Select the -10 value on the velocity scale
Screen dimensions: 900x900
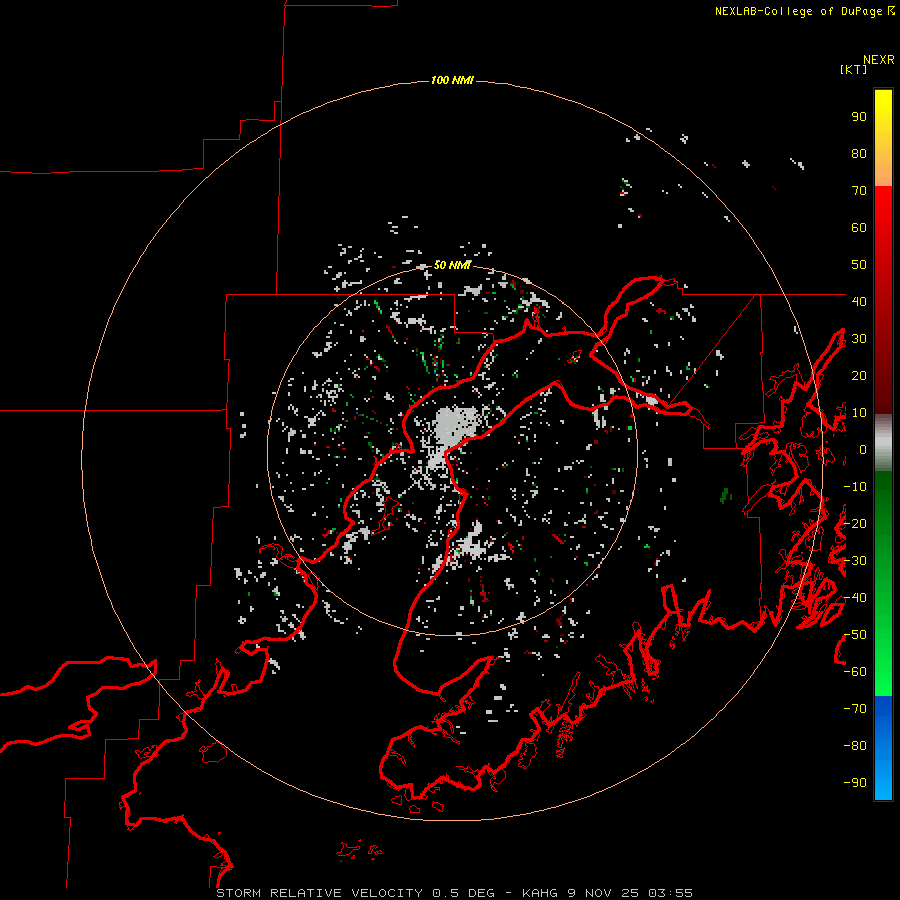click(855, 487)
